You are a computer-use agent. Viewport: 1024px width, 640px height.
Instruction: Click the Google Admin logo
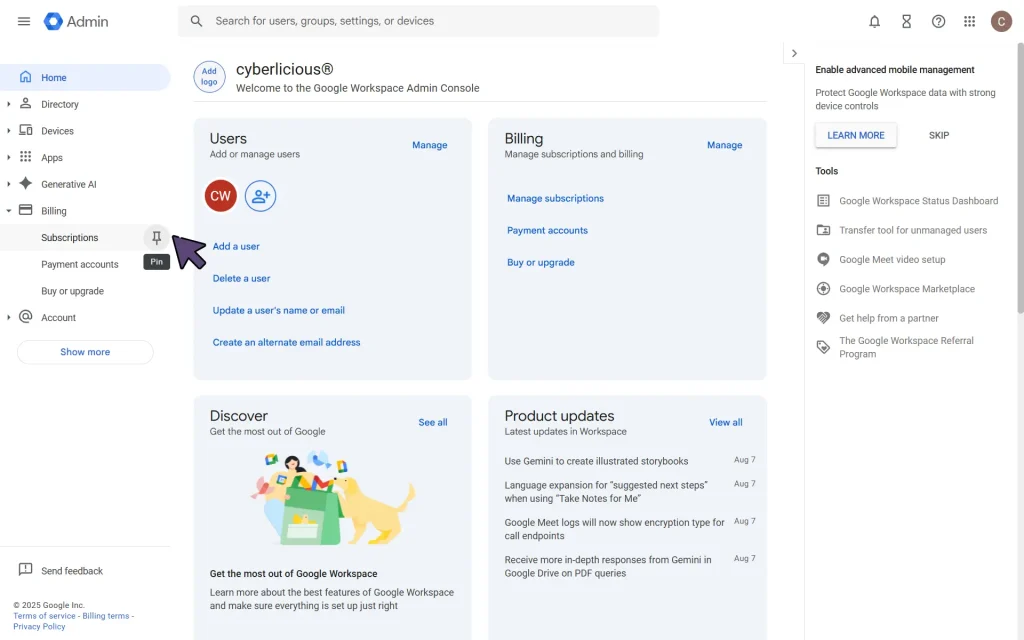76,21
